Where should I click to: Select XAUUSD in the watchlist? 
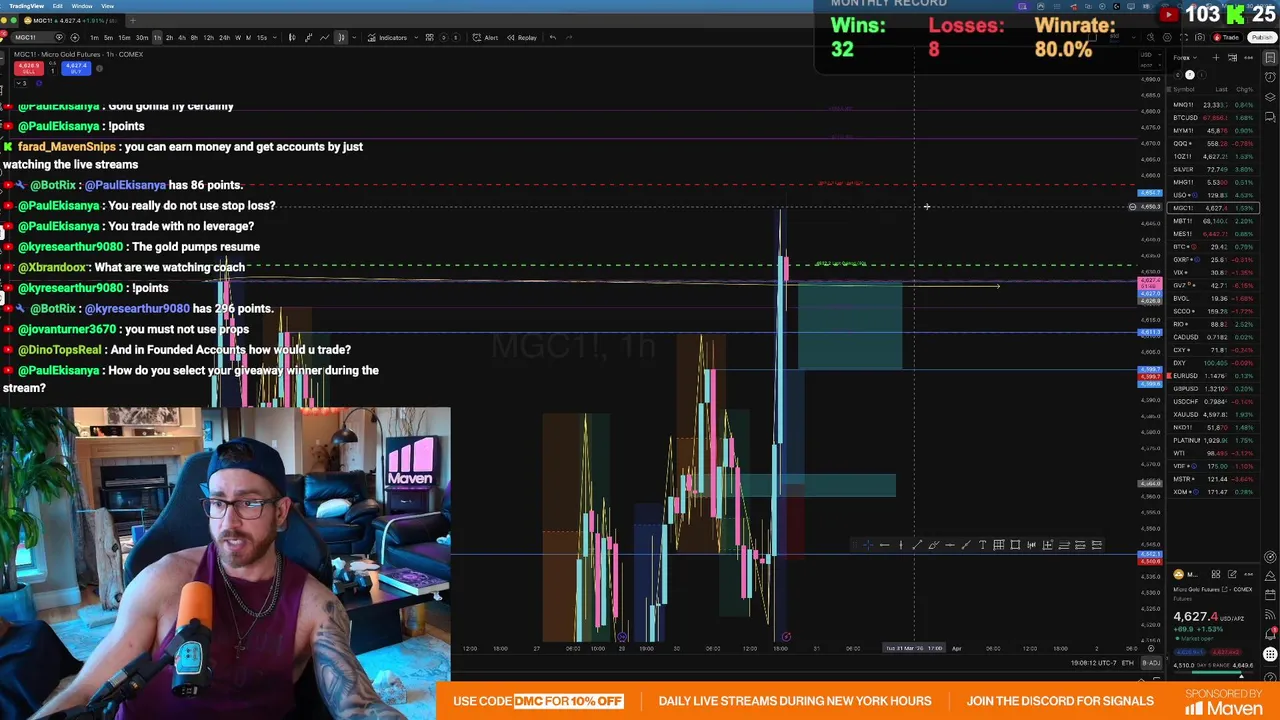coord(1213,415)
